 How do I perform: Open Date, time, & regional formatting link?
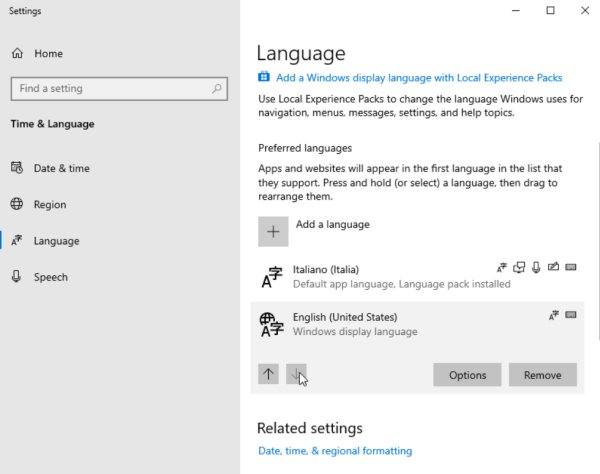335,451
